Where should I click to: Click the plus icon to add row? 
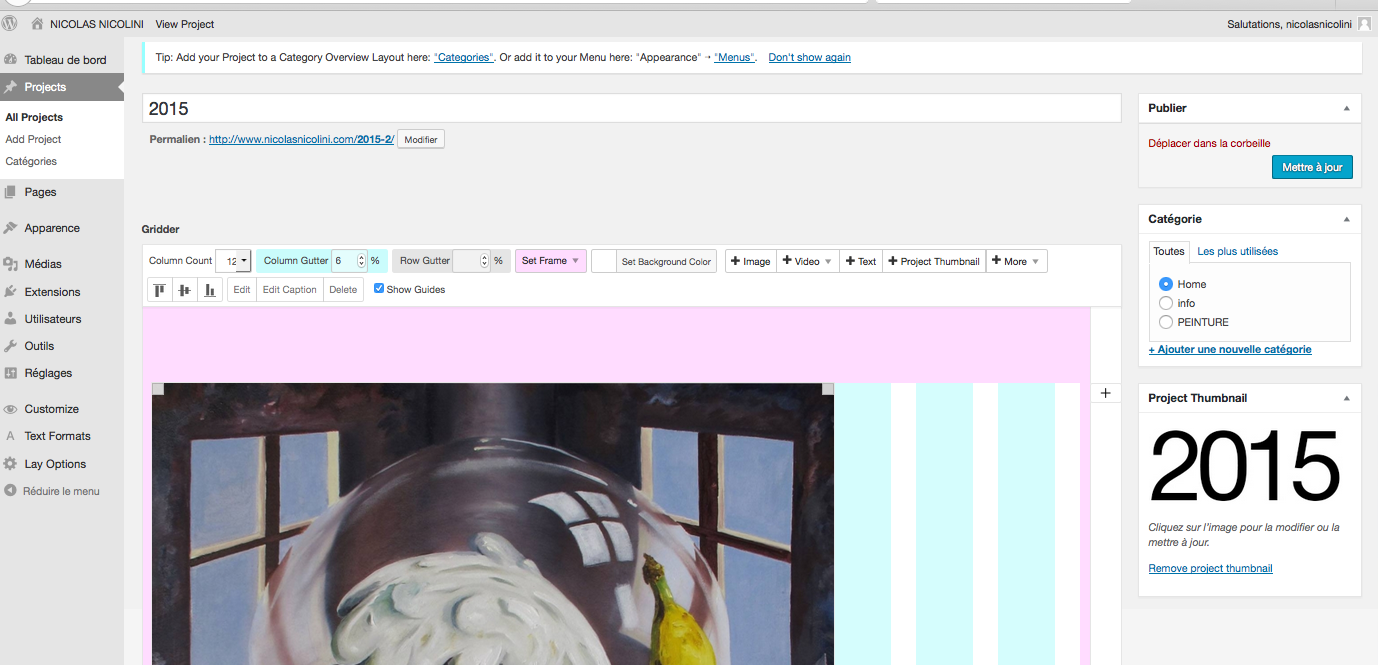click(1105, 393)
